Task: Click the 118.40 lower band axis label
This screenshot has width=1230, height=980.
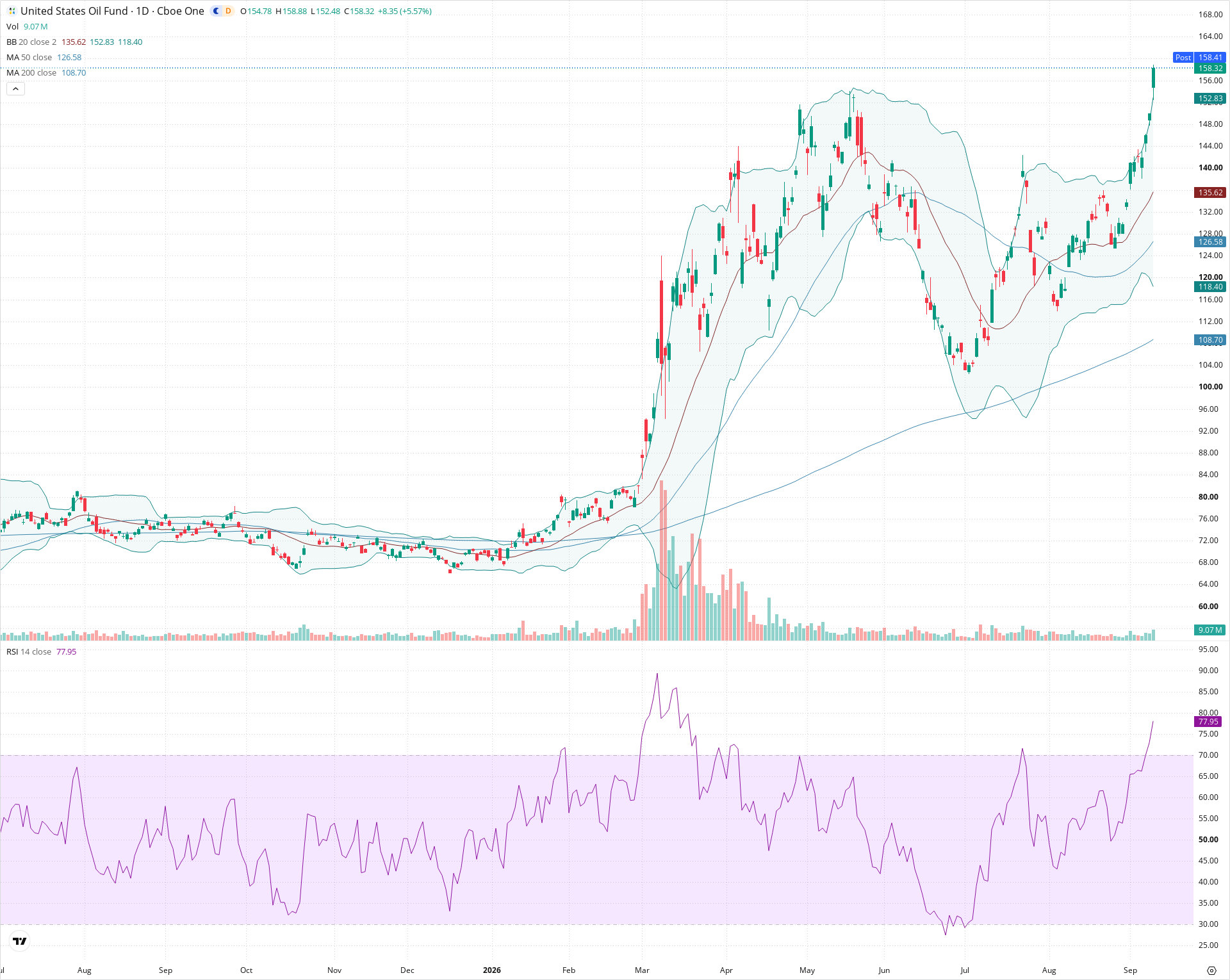Action: 1210,286
